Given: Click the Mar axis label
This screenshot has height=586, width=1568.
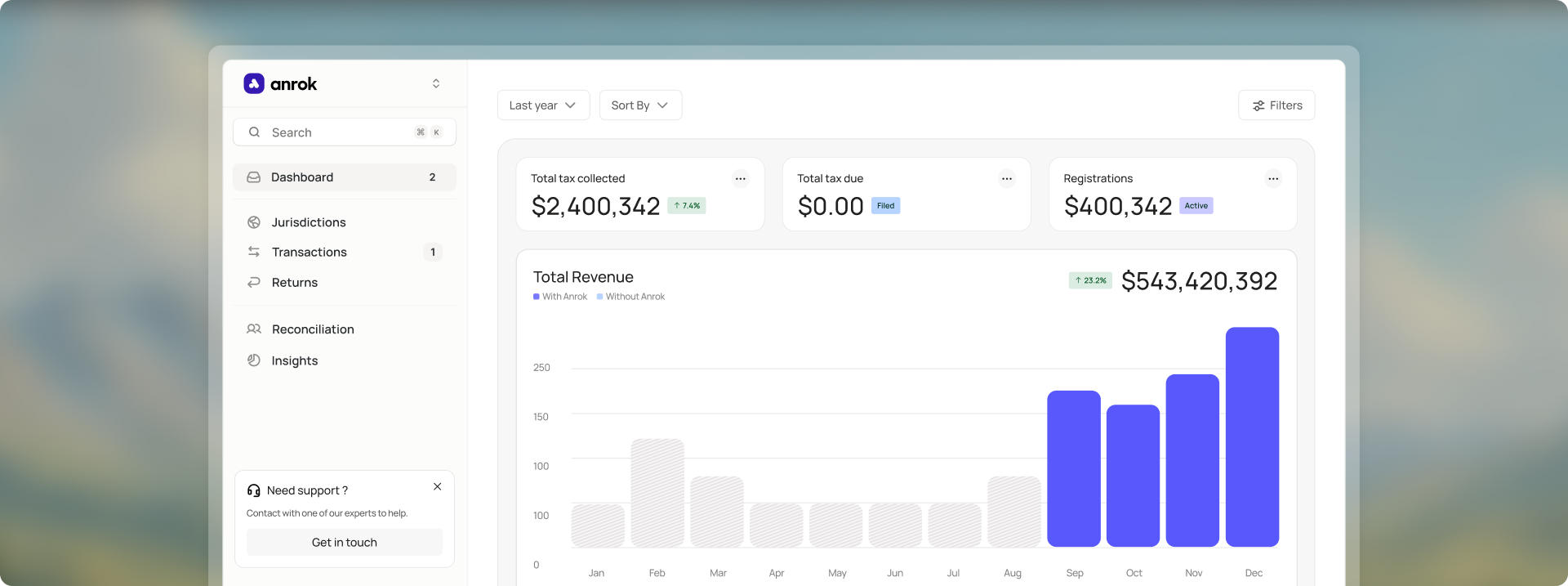Looking at the screenshot, I should pos(718,573).
